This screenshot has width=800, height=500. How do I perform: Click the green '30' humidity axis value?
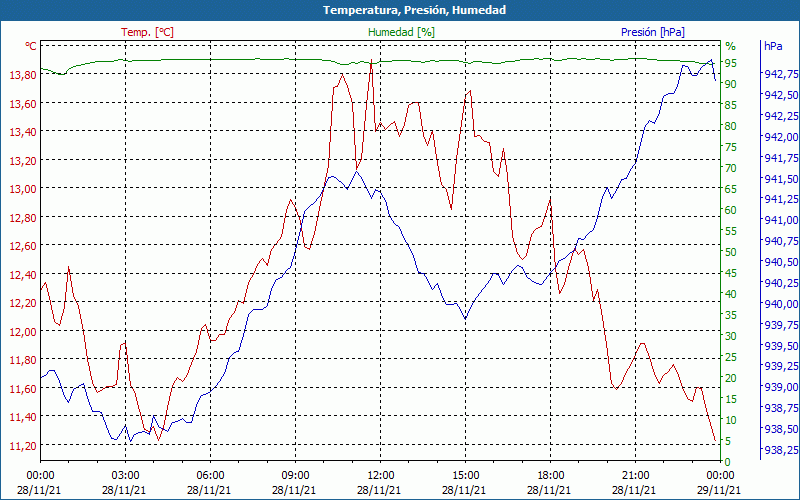click(x=731, y=336)
